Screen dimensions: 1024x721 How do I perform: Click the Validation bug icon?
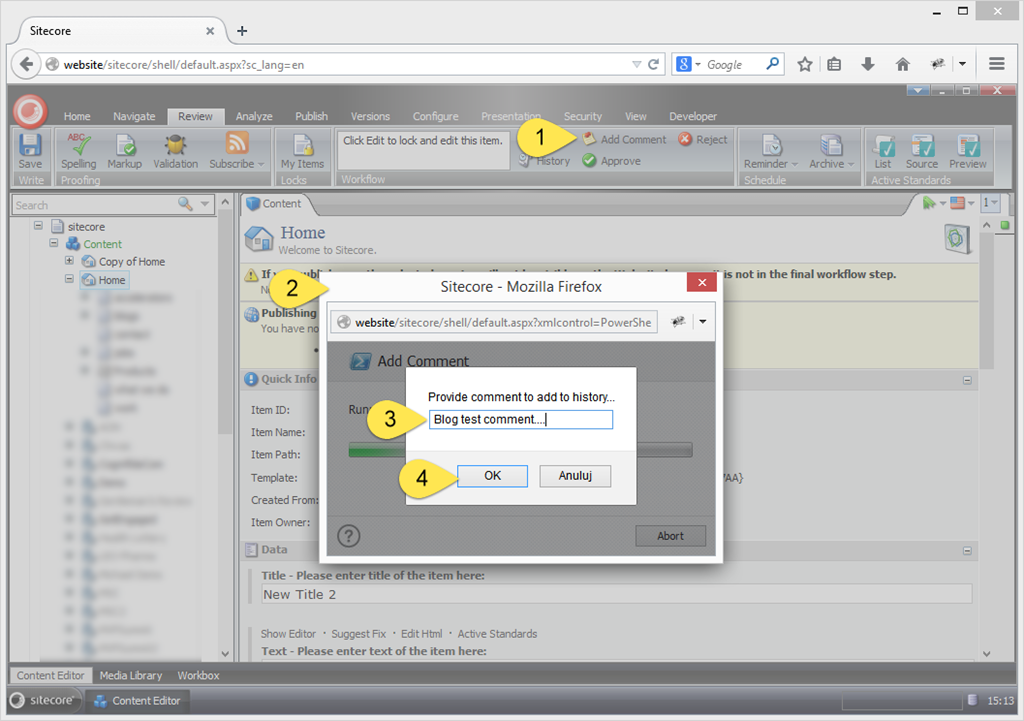point(175,150)
